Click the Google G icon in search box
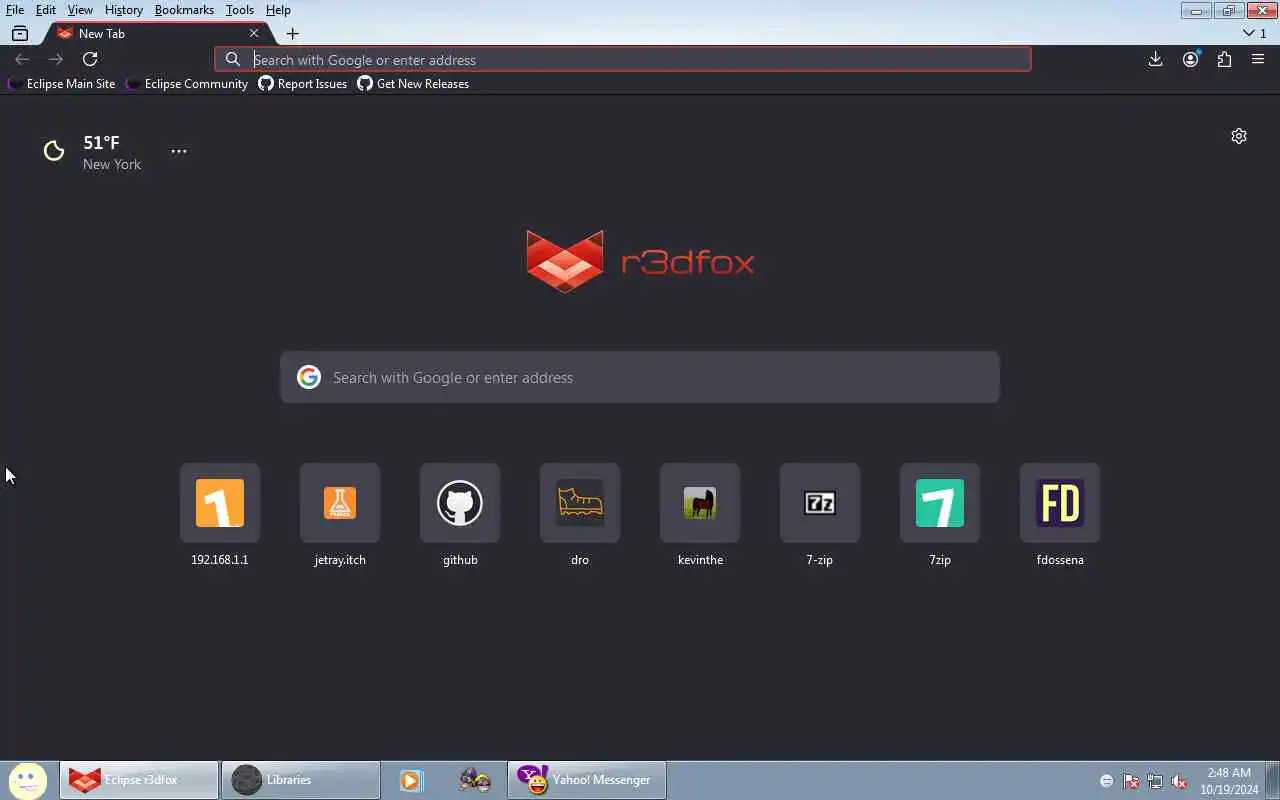The image size is (1280, 800). pos(309,377)
